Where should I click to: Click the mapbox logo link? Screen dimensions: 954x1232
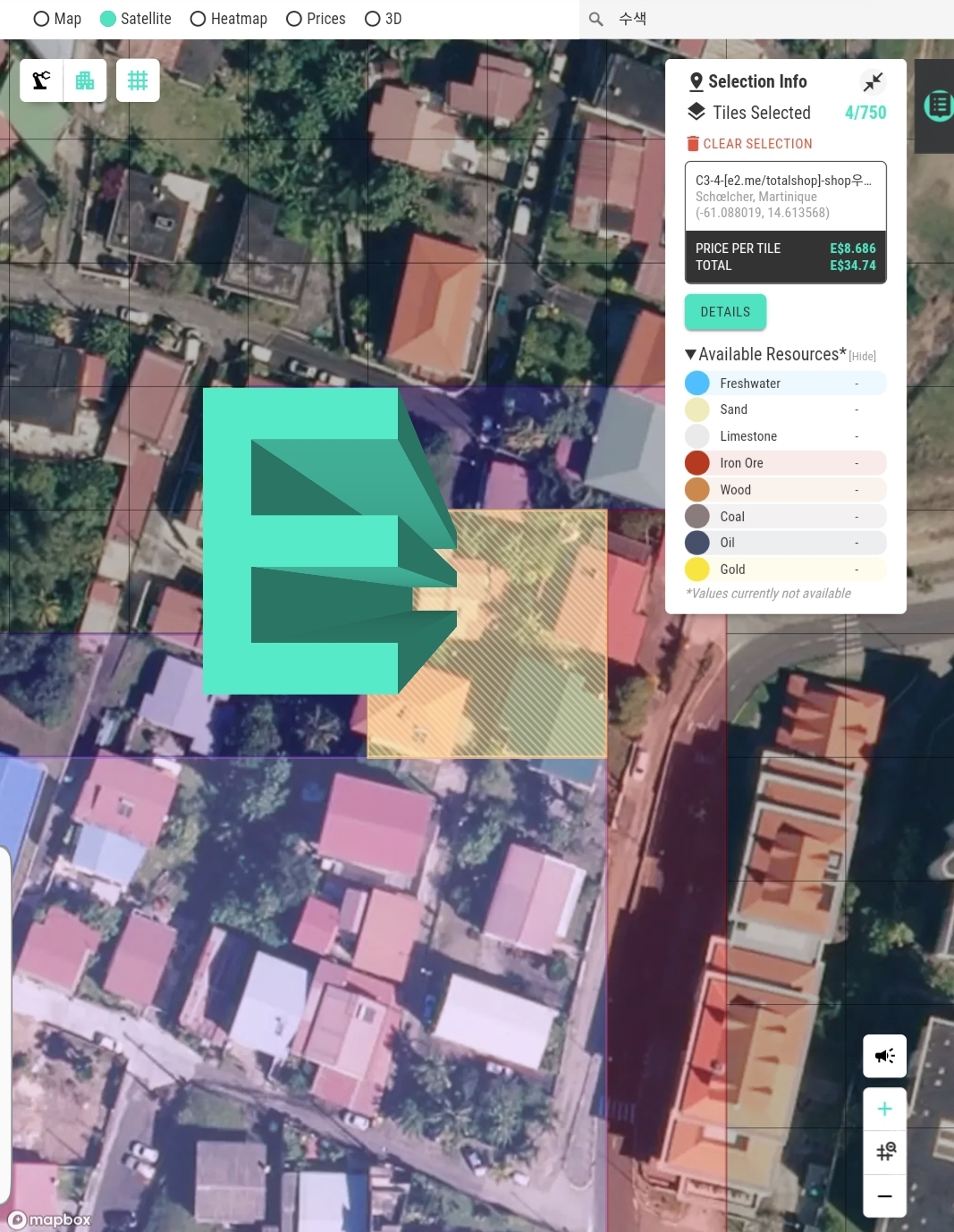[50, 1219]
